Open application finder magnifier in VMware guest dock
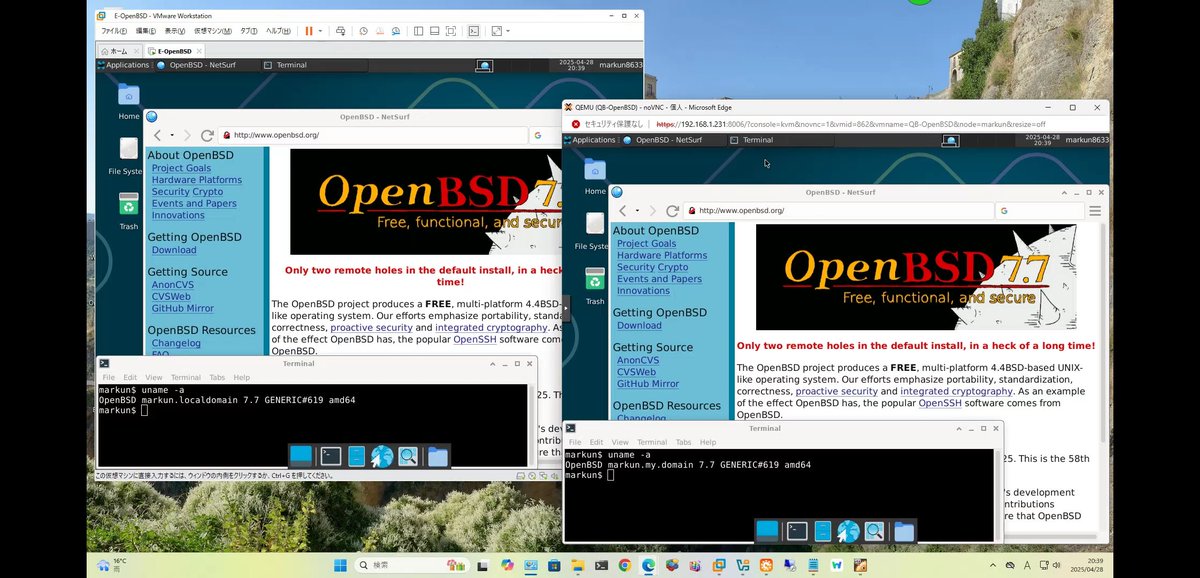The width and height of the screenshot is (1200, 578). tap(408, 457)
